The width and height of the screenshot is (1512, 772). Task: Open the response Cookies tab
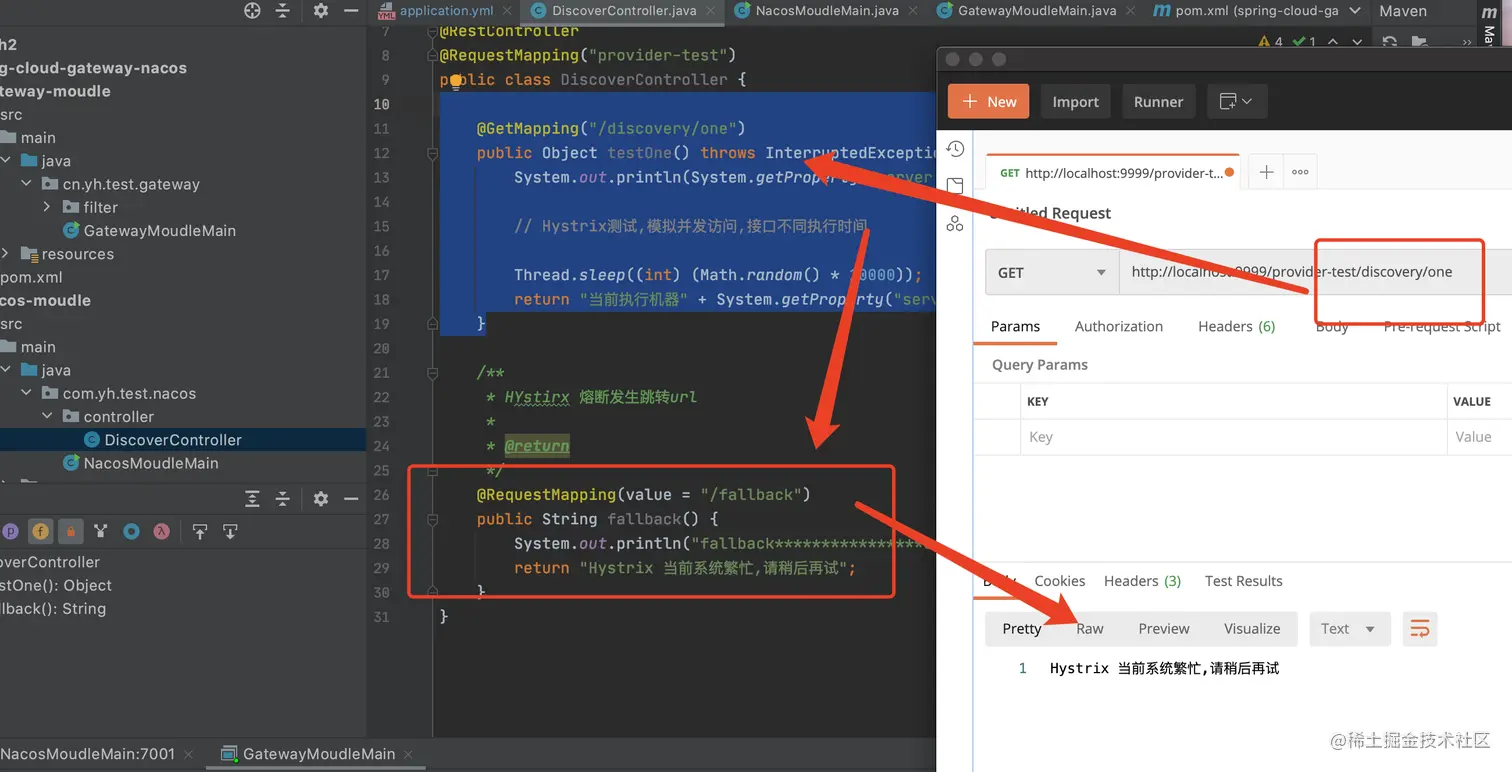click(1060, 581)
